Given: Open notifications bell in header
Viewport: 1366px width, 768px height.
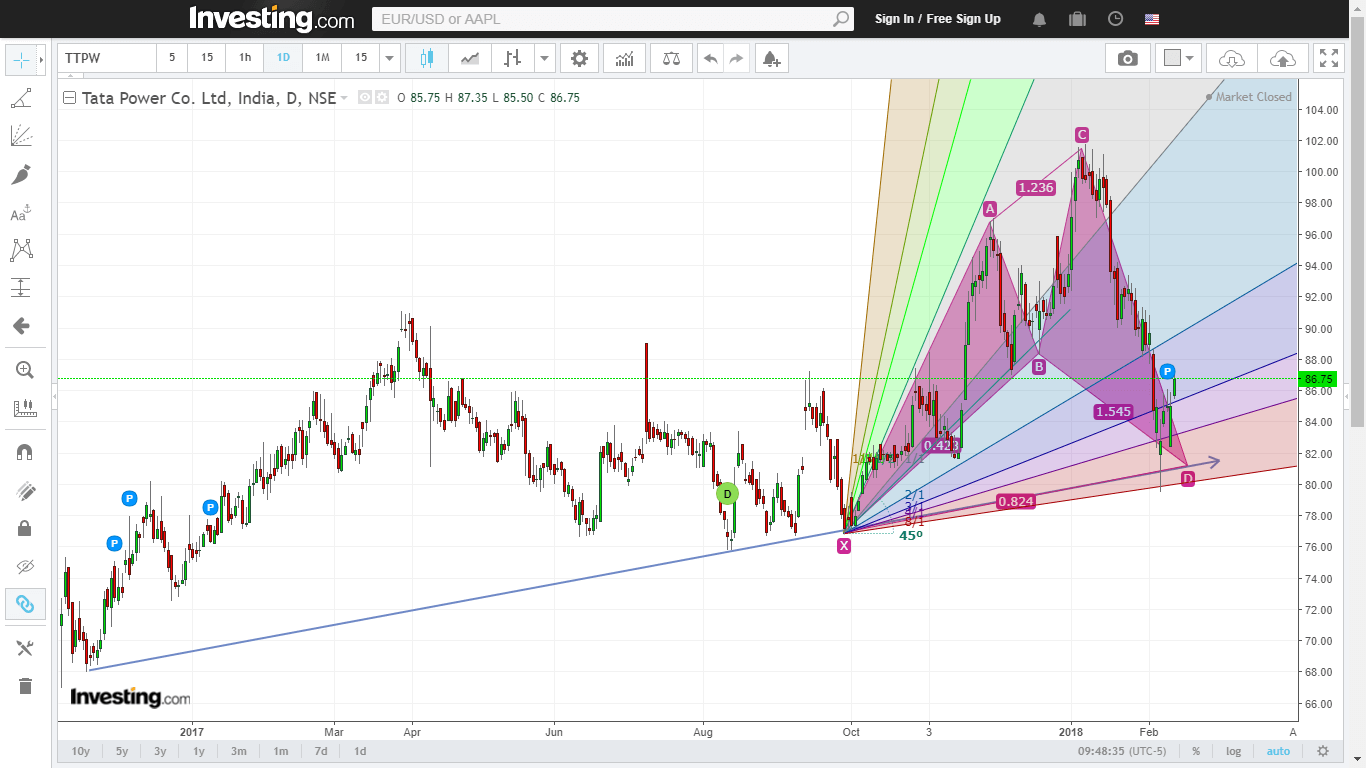Looking at the screenshot, I should [1040, 19].
